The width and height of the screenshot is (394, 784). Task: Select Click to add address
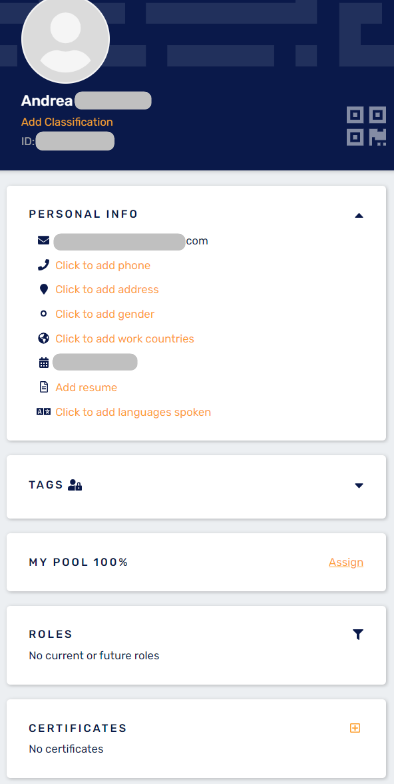(x=107, y=289)
